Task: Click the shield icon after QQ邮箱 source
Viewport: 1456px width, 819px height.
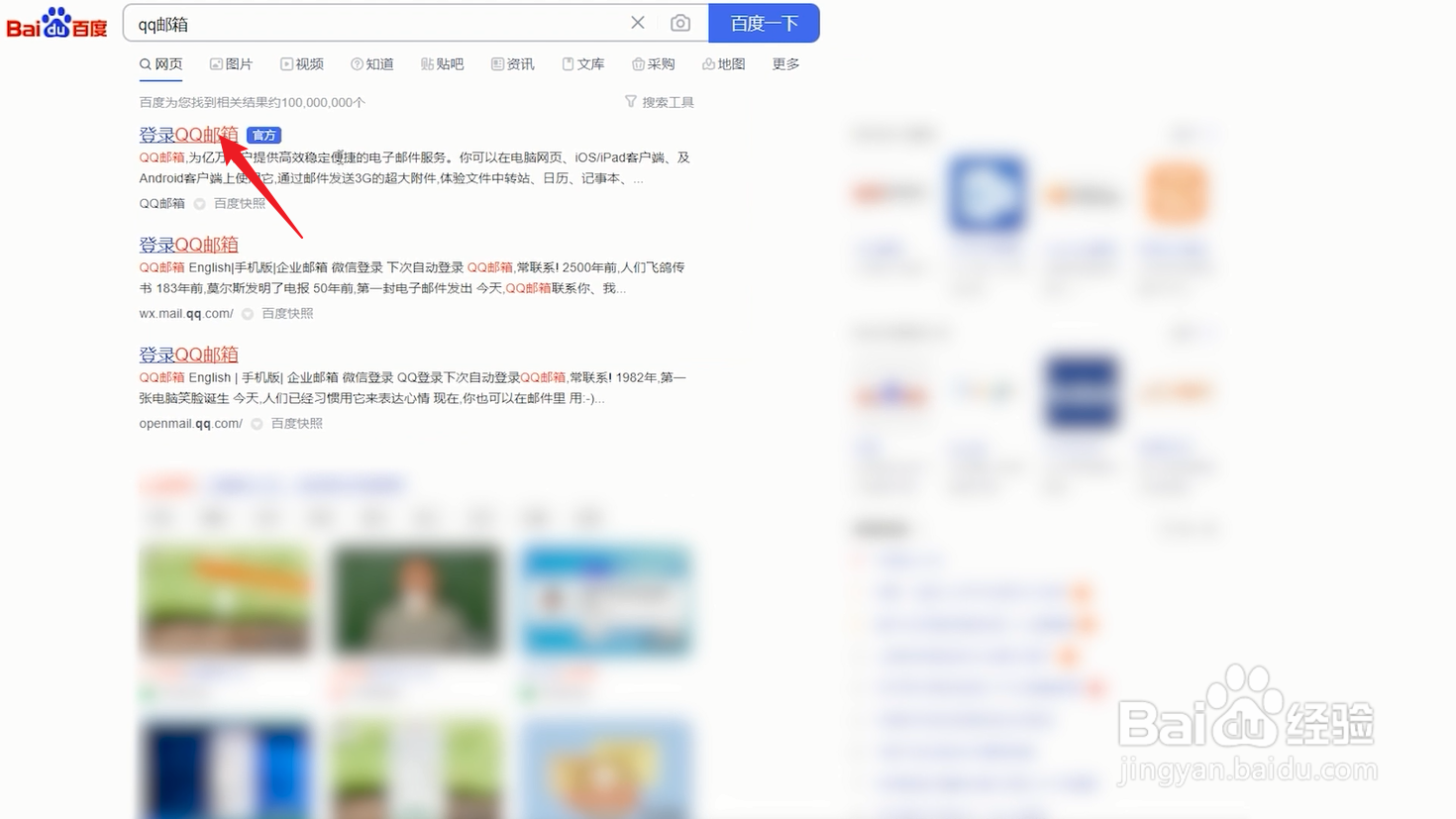Action: pos(199,204)
